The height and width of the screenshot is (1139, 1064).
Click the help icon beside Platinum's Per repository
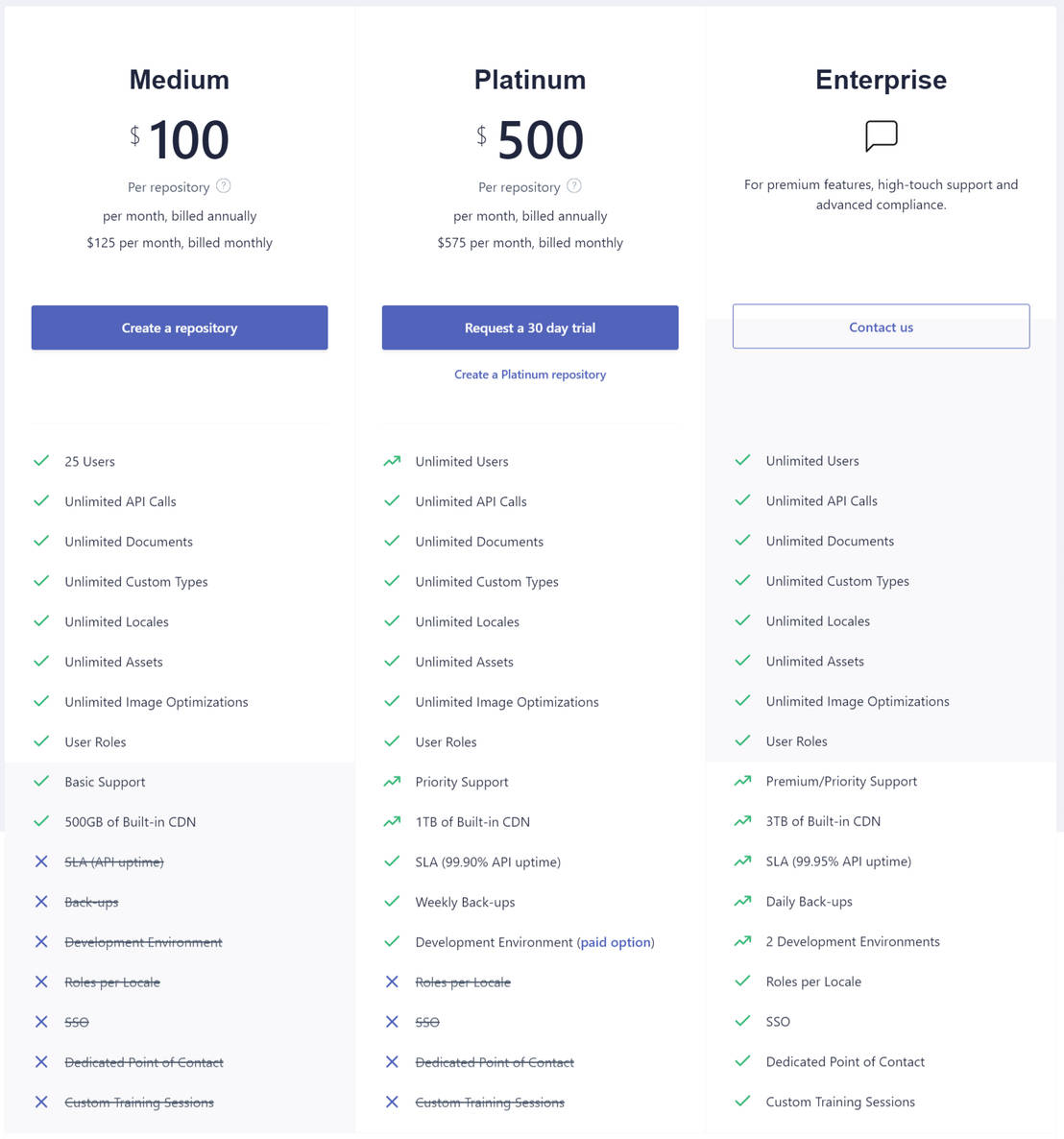(574, 186)
